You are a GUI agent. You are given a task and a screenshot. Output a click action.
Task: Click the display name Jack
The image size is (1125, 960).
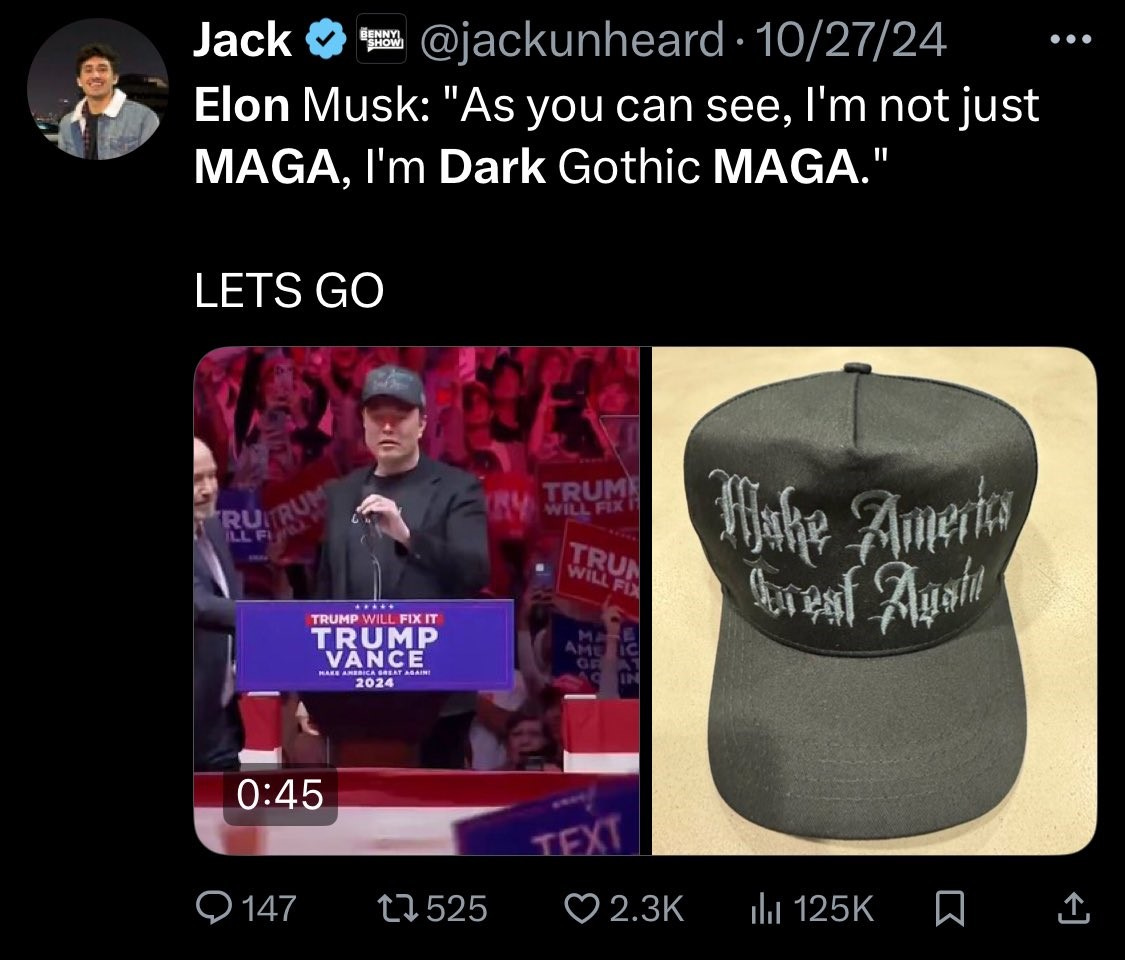click(243, 40)
